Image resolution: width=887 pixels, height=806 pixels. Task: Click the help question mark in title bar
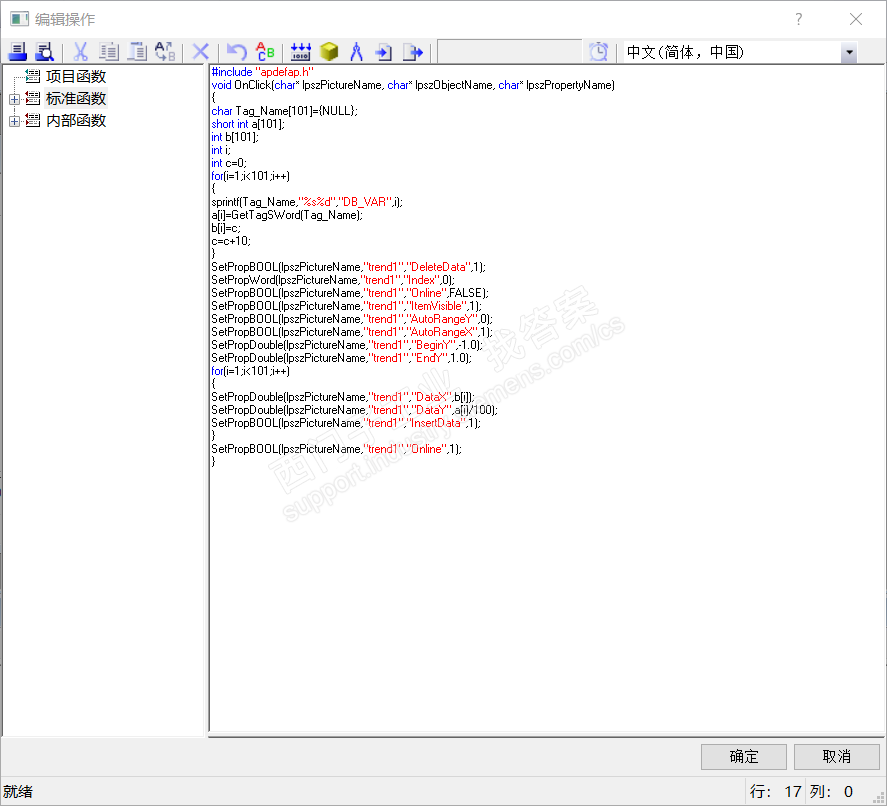coord(798,19)
